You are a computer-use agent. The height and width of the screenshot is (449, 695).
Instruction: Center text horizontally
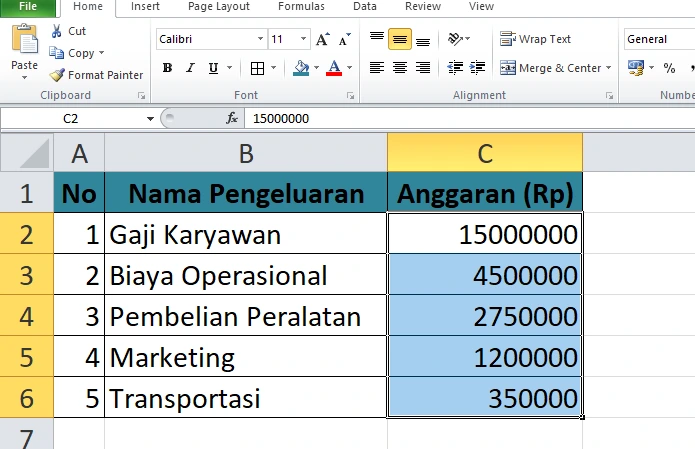[x=400, y=67]
